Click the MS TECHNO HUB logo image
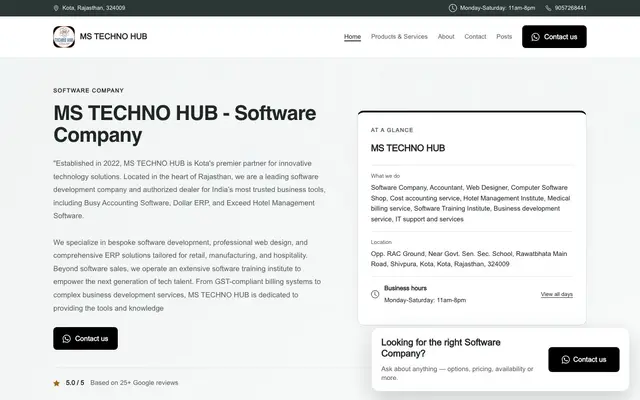 64,37
